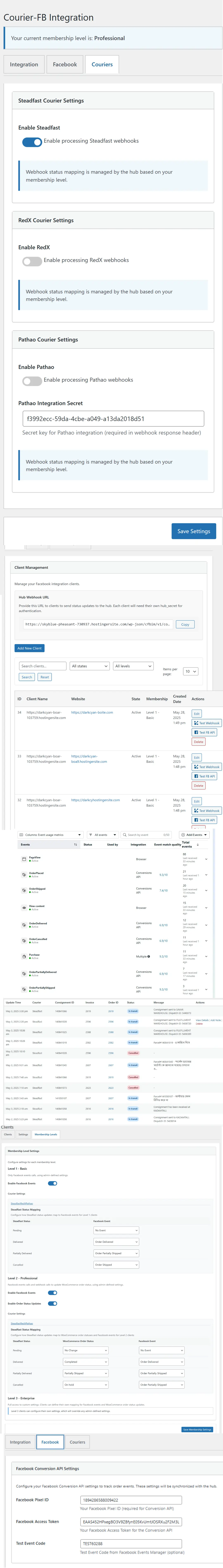Reset the client filters
Screen dimensions: 223x1568
[44, 677]
